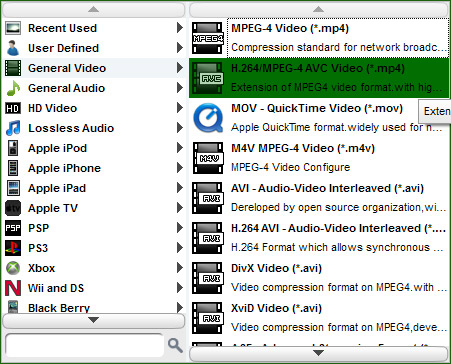The height and width of the screenshot is (364, 451).
Task: Click the Apple iPad device icon
Action: pos(13,188)
